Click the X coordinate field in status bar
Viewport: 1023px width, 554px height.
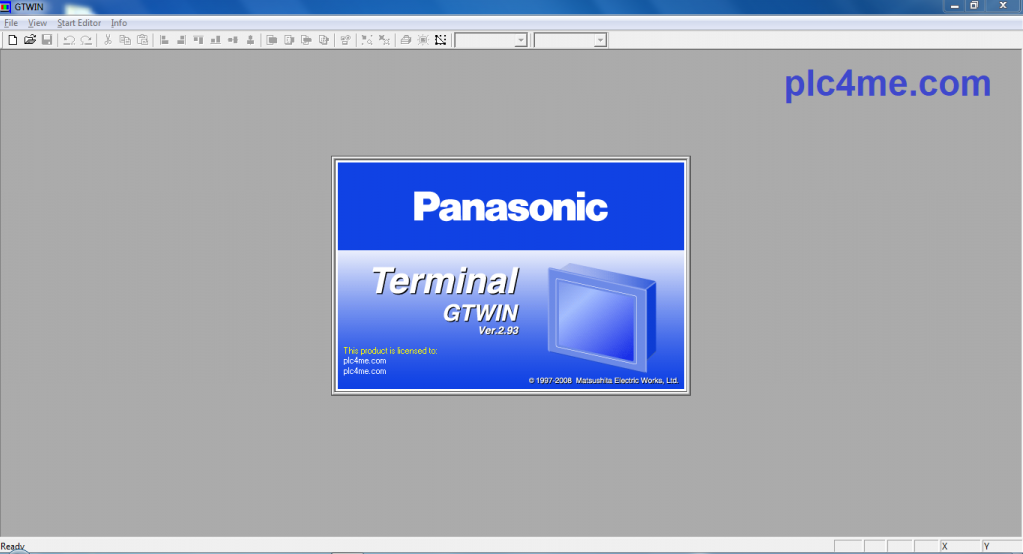coord(960,546)
